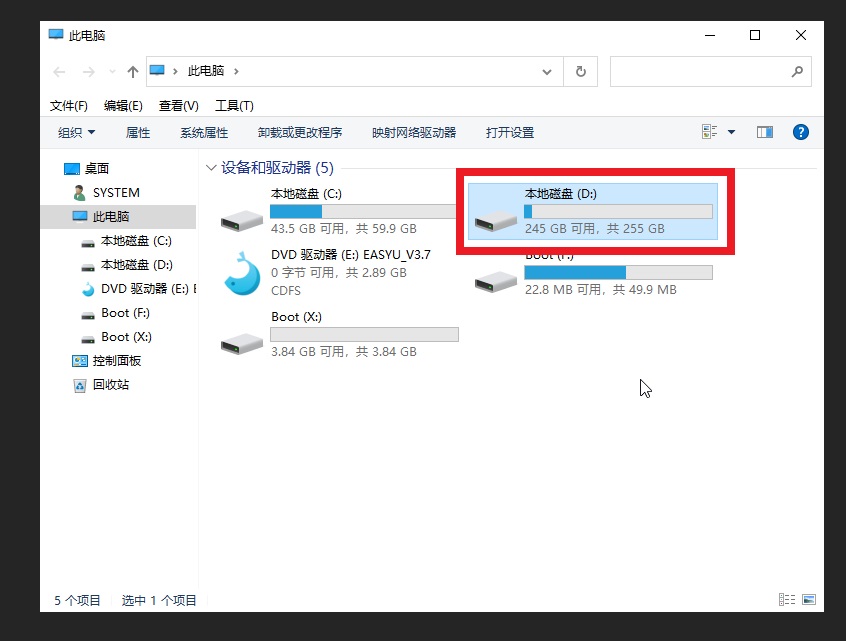Select 回收站 in the navigation pane
The height and width of the screenshot is (641, 846).
pos(110,385)
